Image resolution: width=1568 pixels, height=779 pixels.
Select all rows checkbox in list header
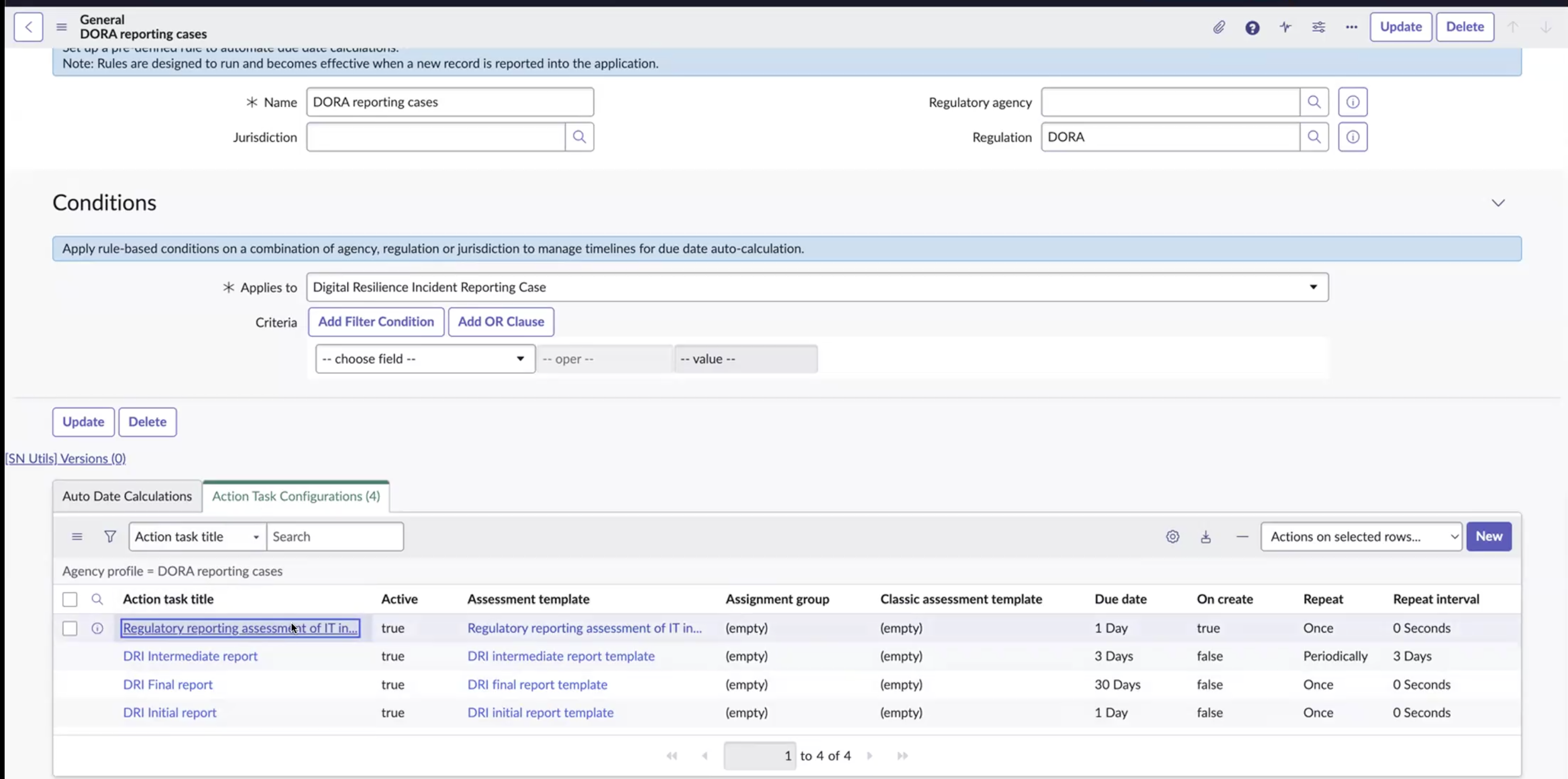click(70, 599)
